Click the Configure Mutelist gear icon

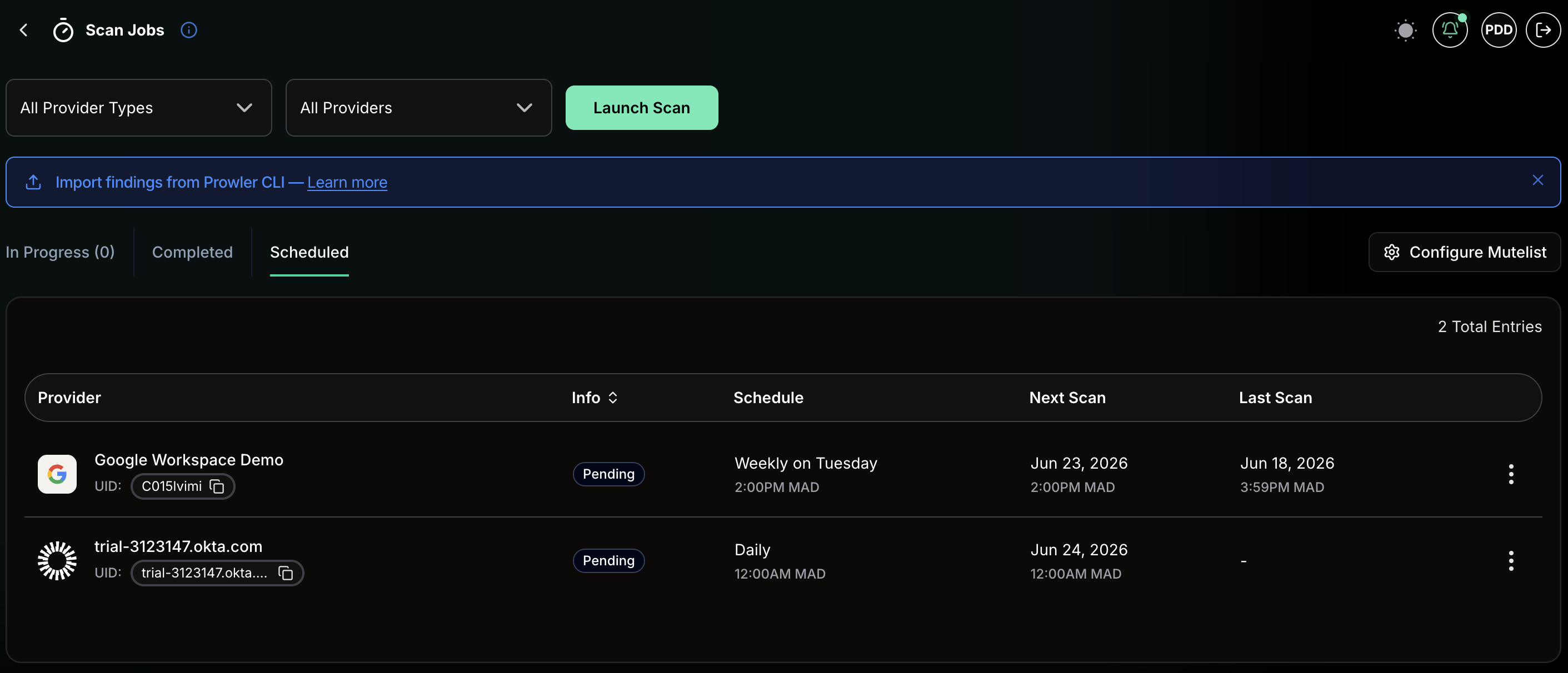click(x=1392, y=252)
